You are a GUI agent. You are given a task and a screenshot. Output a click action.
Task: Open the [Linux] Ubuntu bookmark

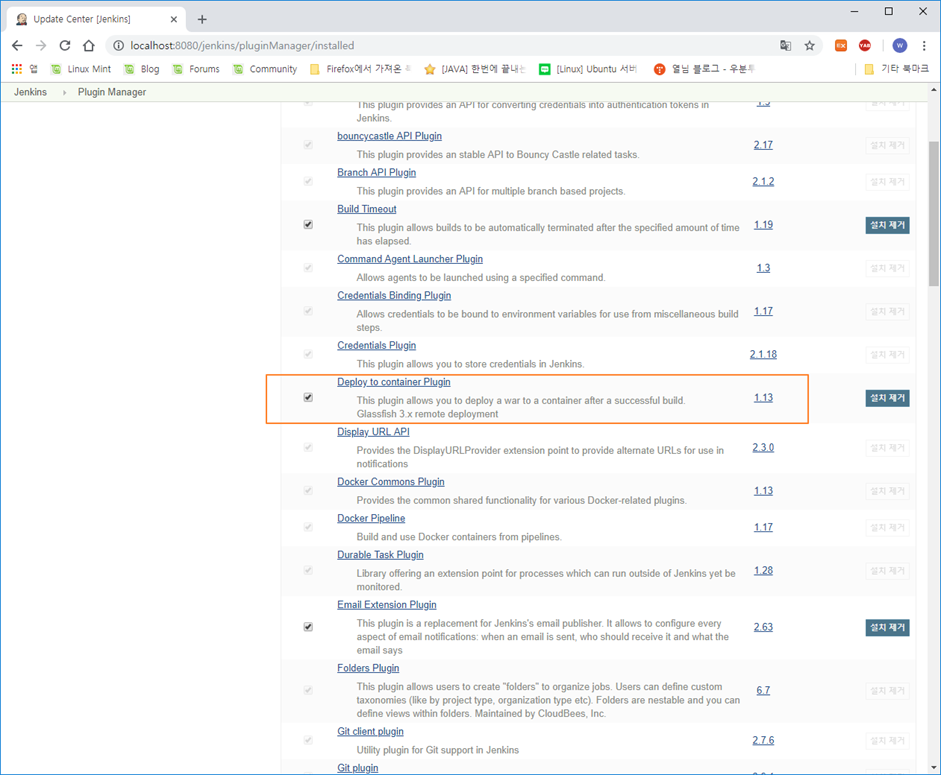pos(588,69)
